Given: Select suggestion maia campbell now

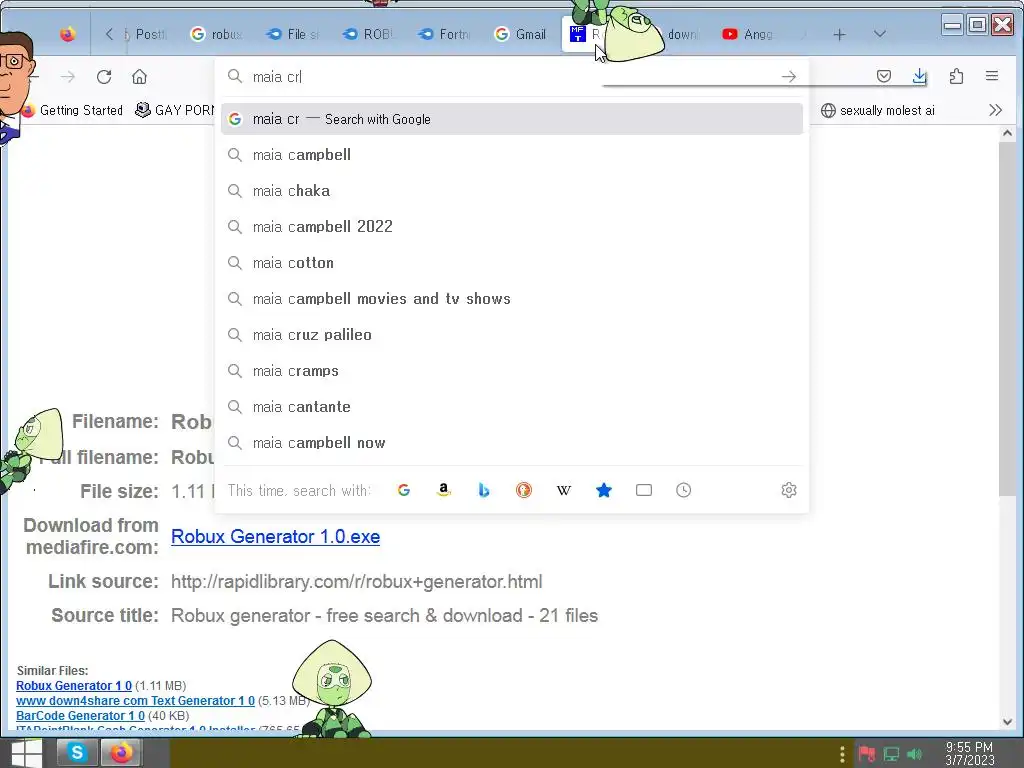Looking at the screenshot, I should pyautogui.click(x=512, y=442).
